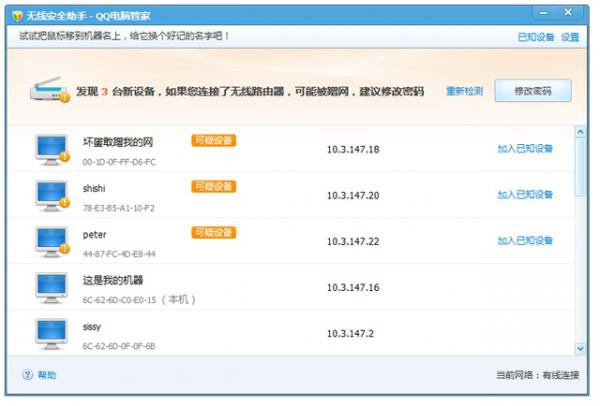Click scrollbar up arrow in device list

click(x=580, y=132)
